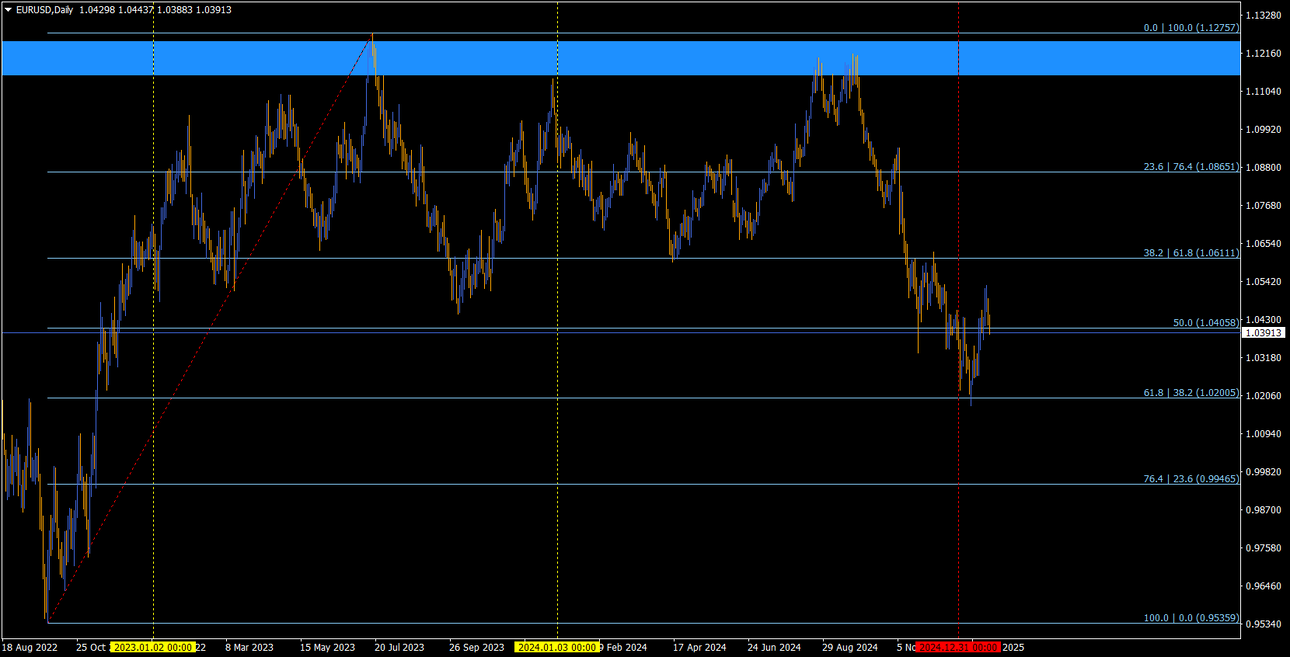The height and width of the screenshot is (657, 1290).
Task: Click the 17 Apr 2024 date label
Action: tap(700, 647)
